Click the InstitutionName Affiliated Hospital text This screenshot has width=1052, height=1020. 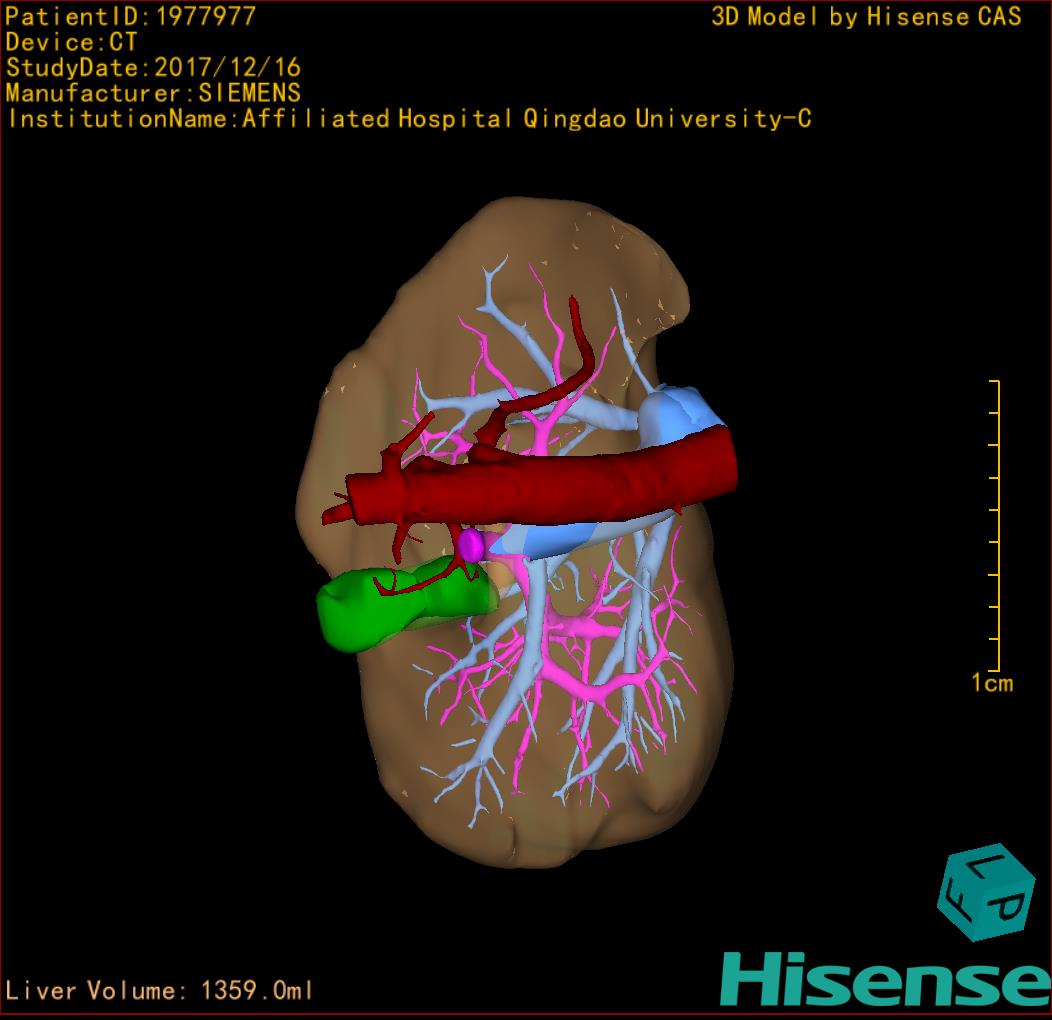(409, 119)
